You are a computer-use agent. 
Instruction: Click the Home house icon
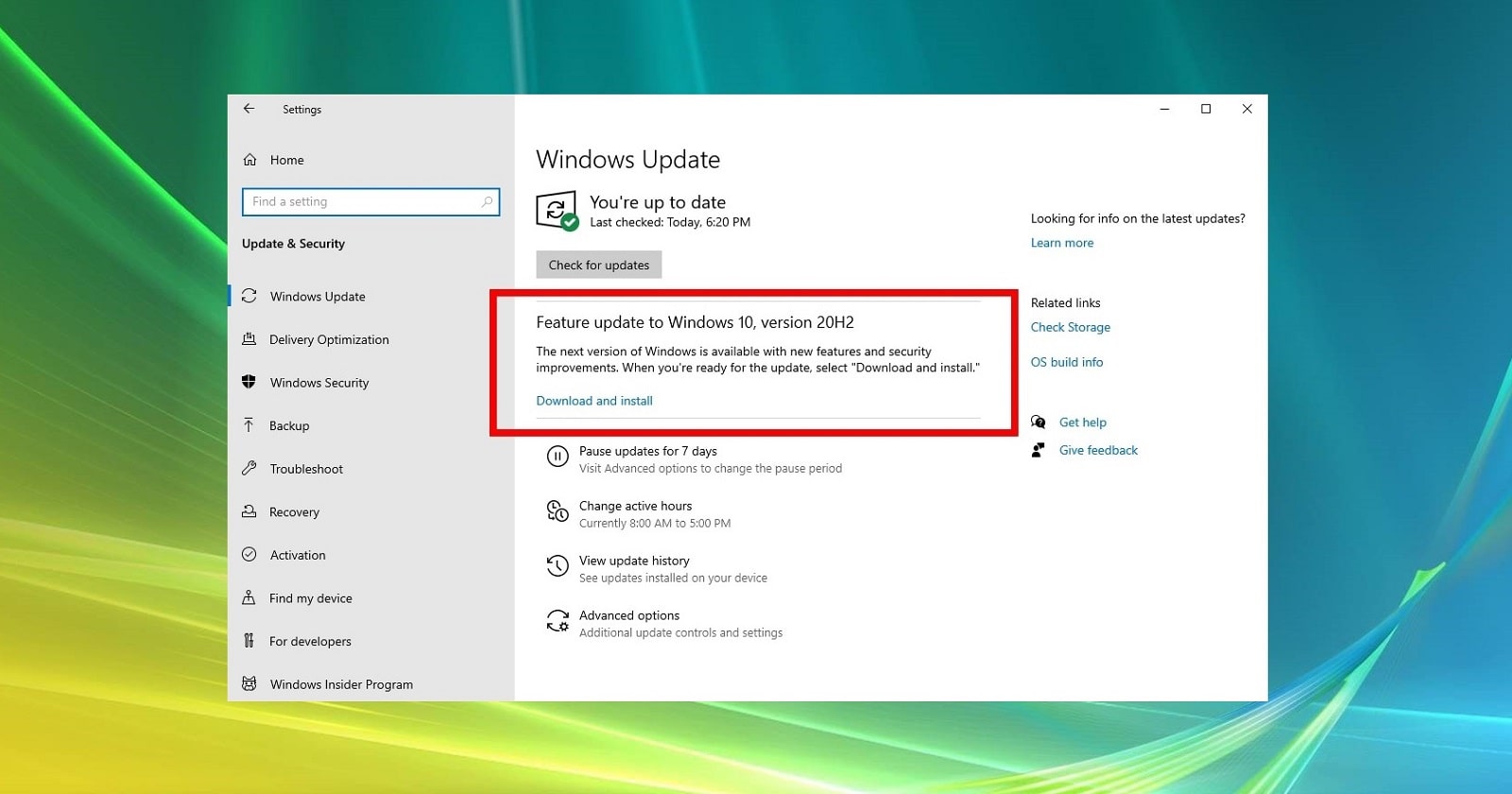249,160
